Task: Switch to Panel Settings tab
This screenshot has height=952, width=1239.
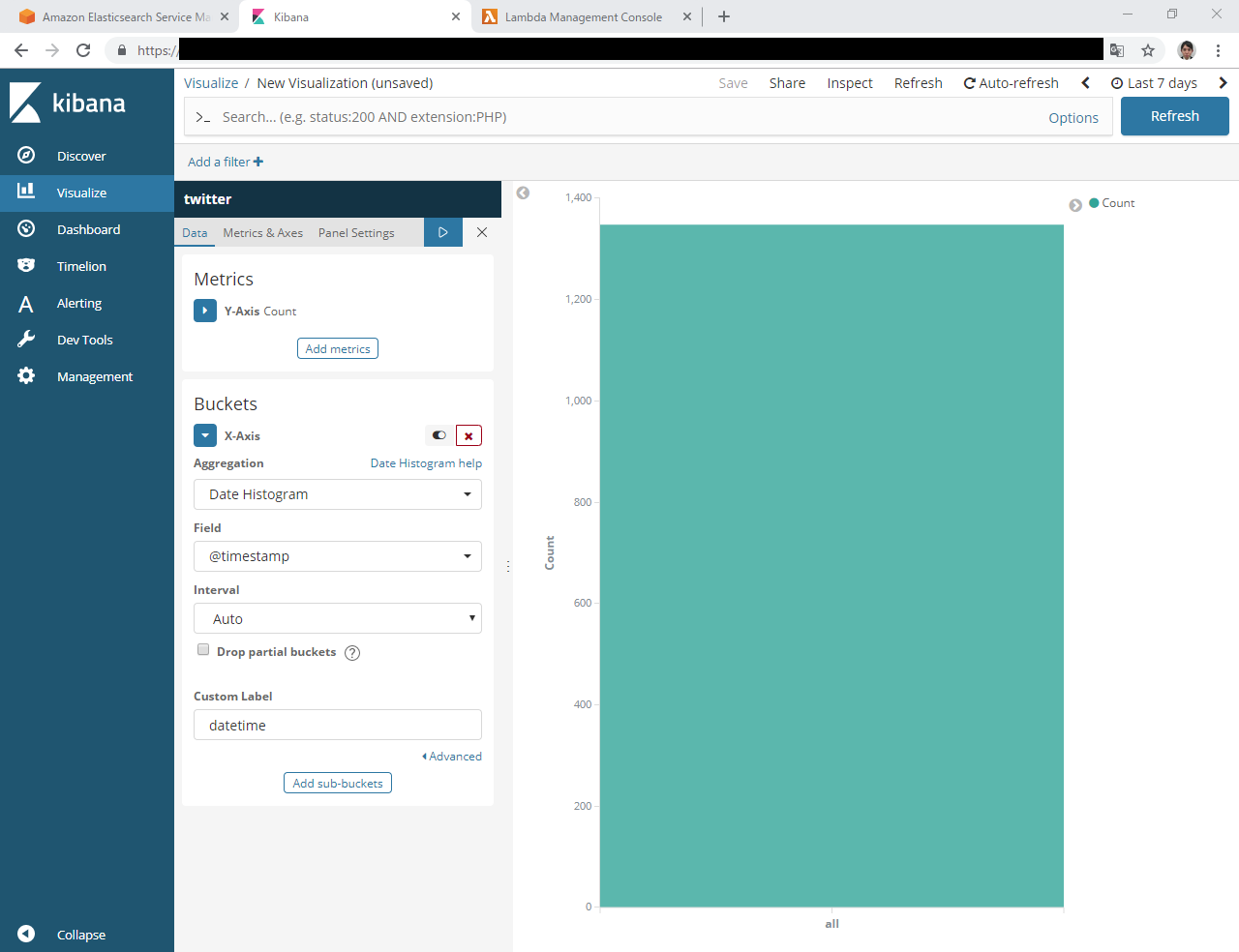Action: coord(356,233)
